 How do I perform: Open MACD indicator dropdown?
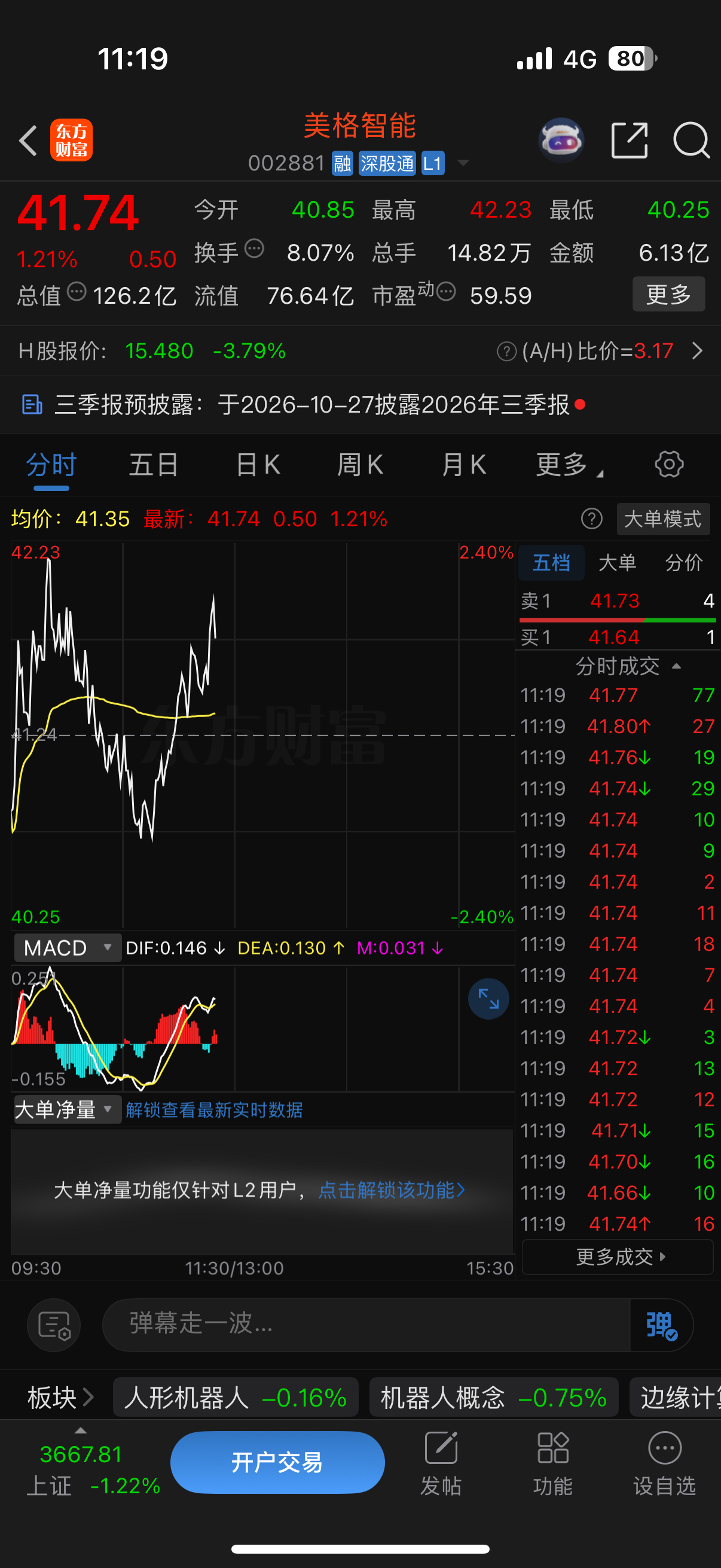(x=68, y=948)
